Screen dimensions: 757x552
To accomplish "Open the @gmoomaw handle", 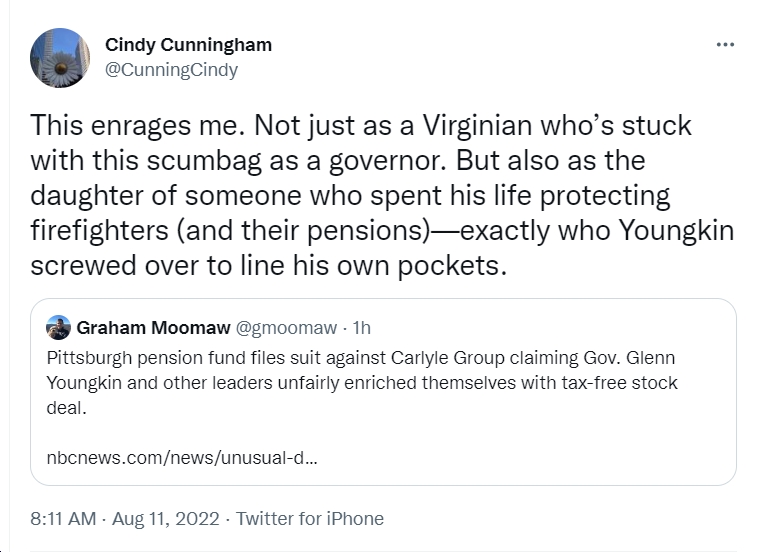I will pos(286,328).
